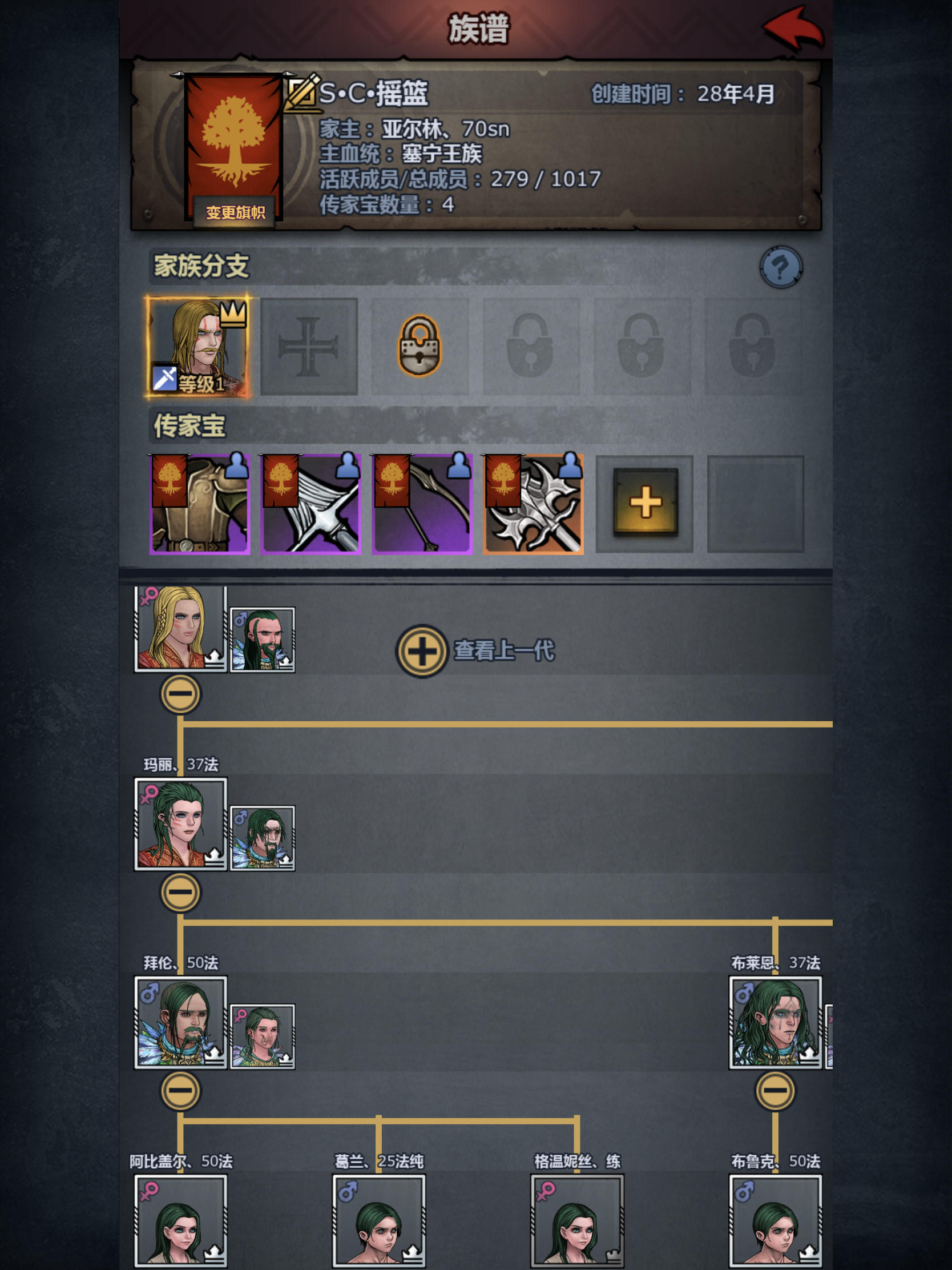
Task: Click the 变更旗帜 change banner button
Action: pos(235,212)
